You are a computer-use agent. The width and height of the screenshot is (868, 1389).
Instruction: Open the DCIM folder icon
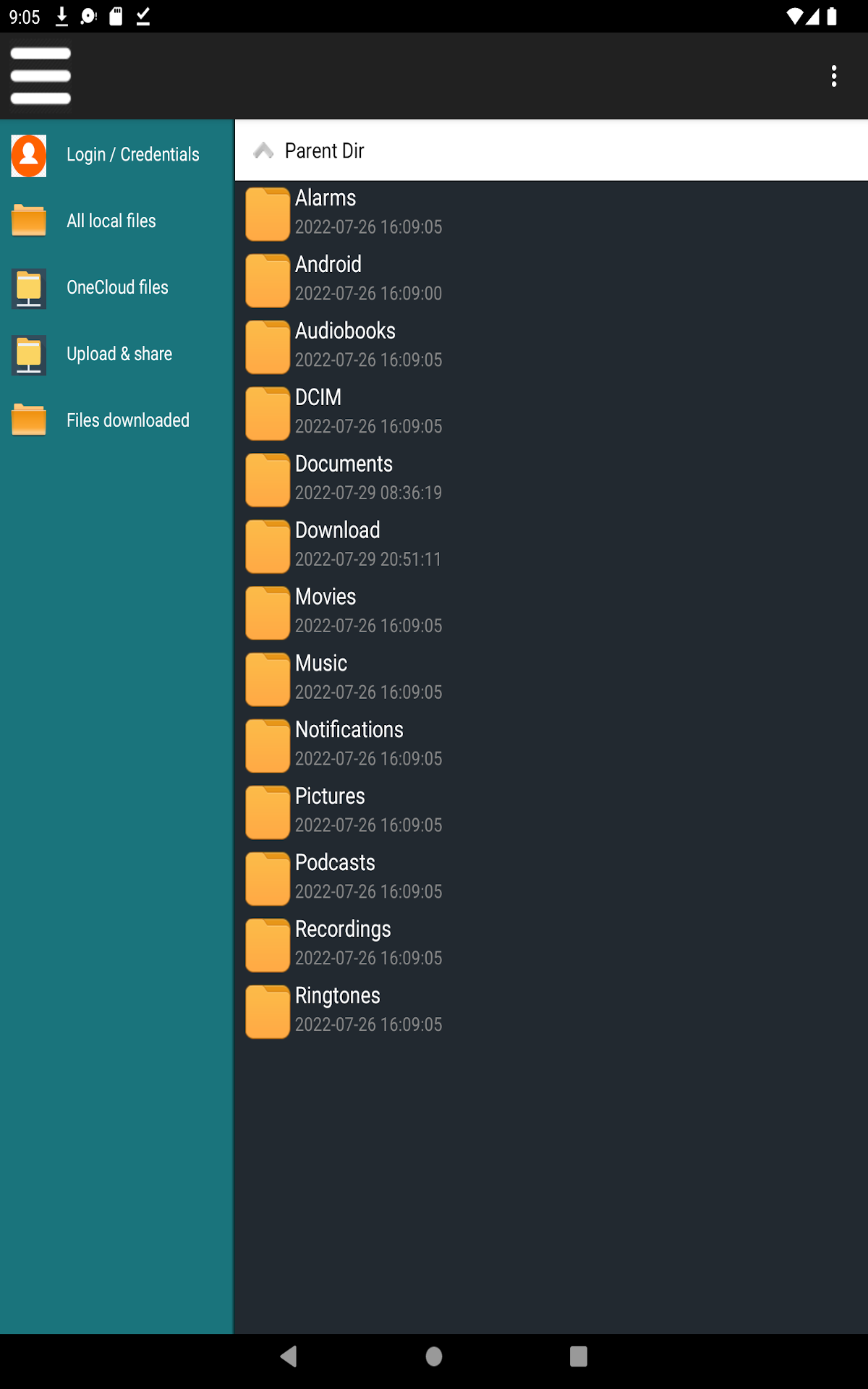pos(267,412)
